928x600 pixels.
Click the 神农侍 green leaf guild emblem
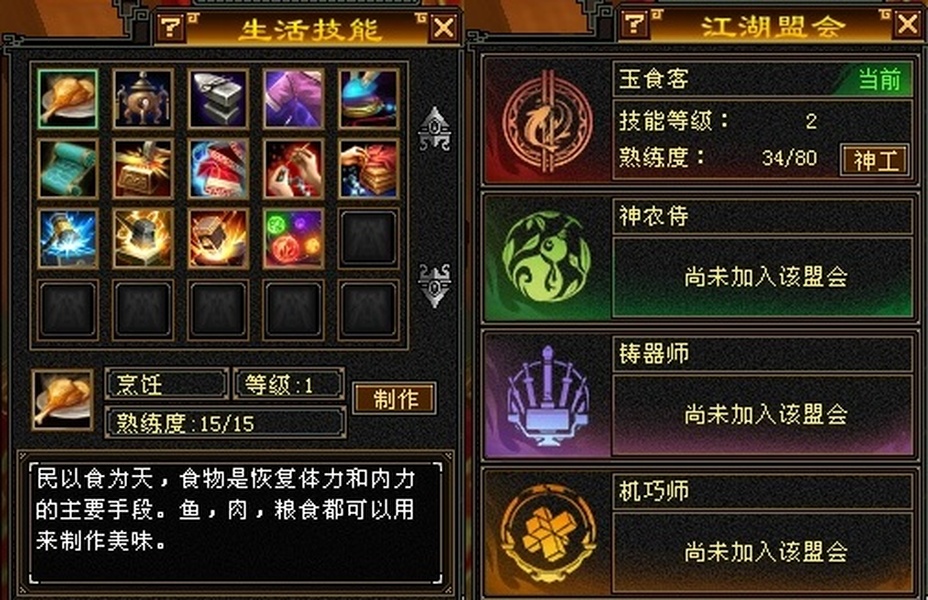pos(546,258)
